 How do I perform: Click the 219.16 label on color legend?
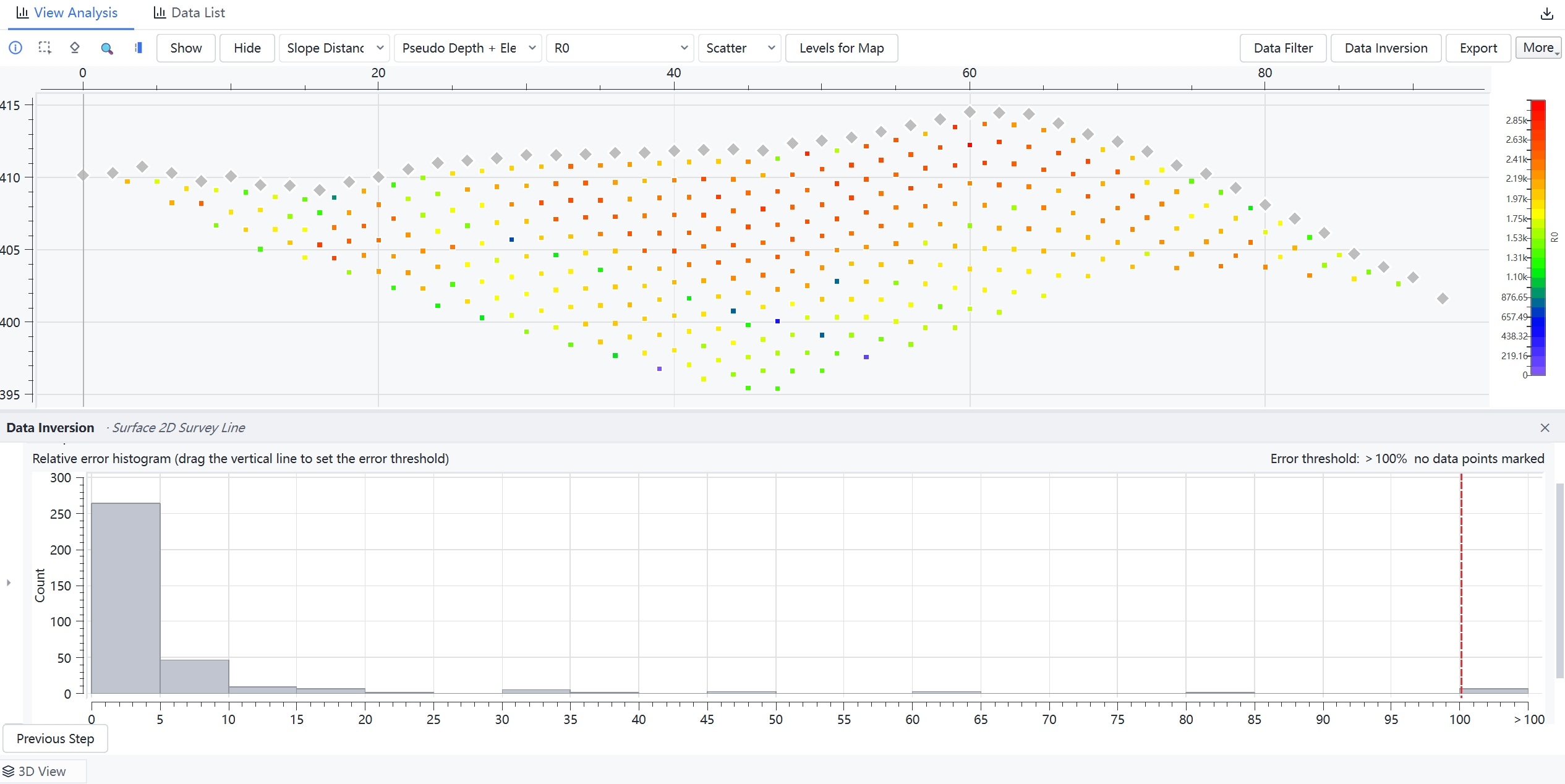(1514, 356)
